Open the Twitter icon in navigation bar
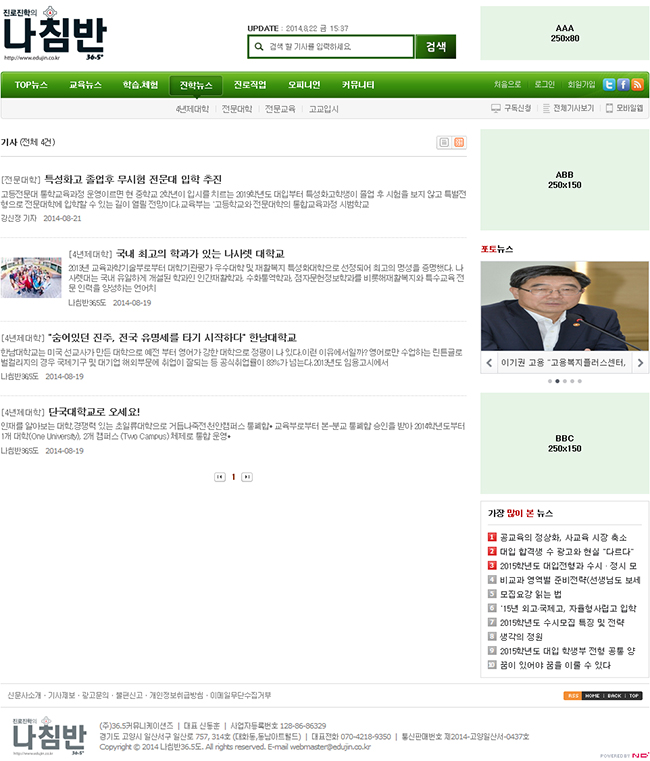Viewport: 650px width, 761px height. click(x=609, y=84)
